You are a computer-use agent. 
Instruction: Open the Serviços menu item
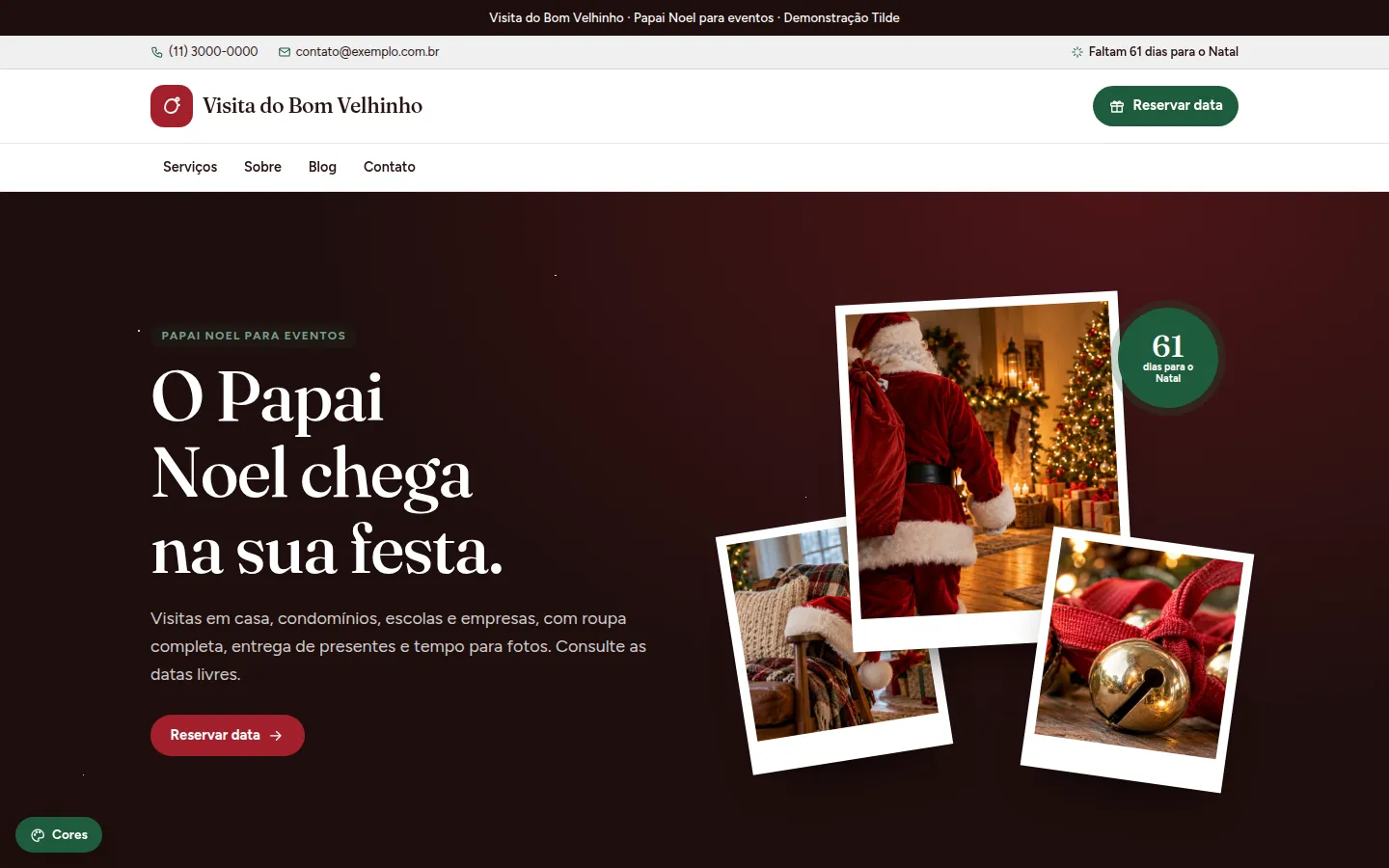tap(190, 167)
